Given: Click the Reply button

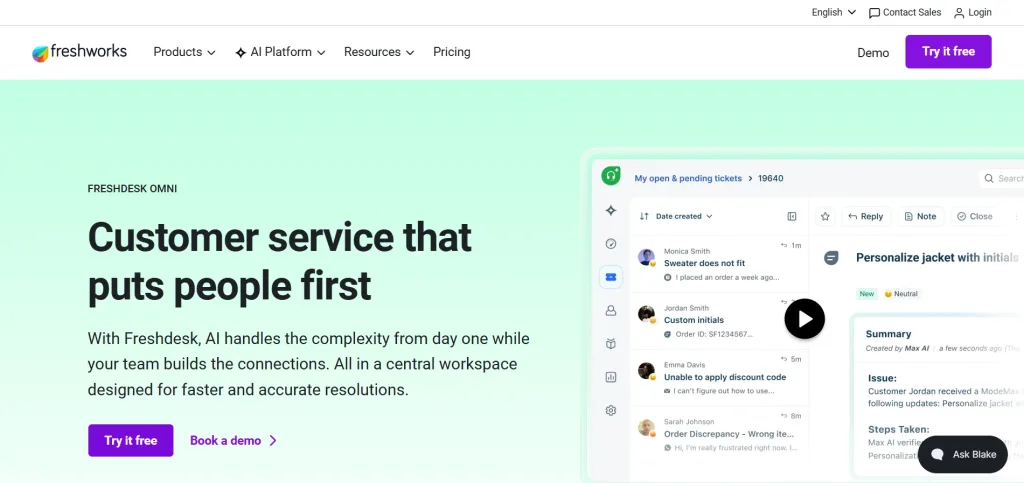Looking at the screenshot, I should click(865, 216).
